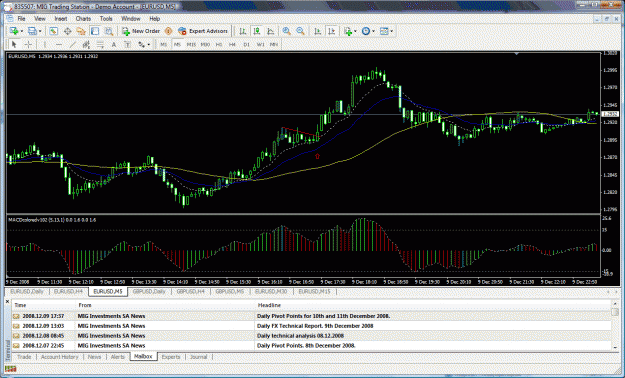
Task: Switch to the EURUSD,H4 chart tab
Action: click(68, 292)
